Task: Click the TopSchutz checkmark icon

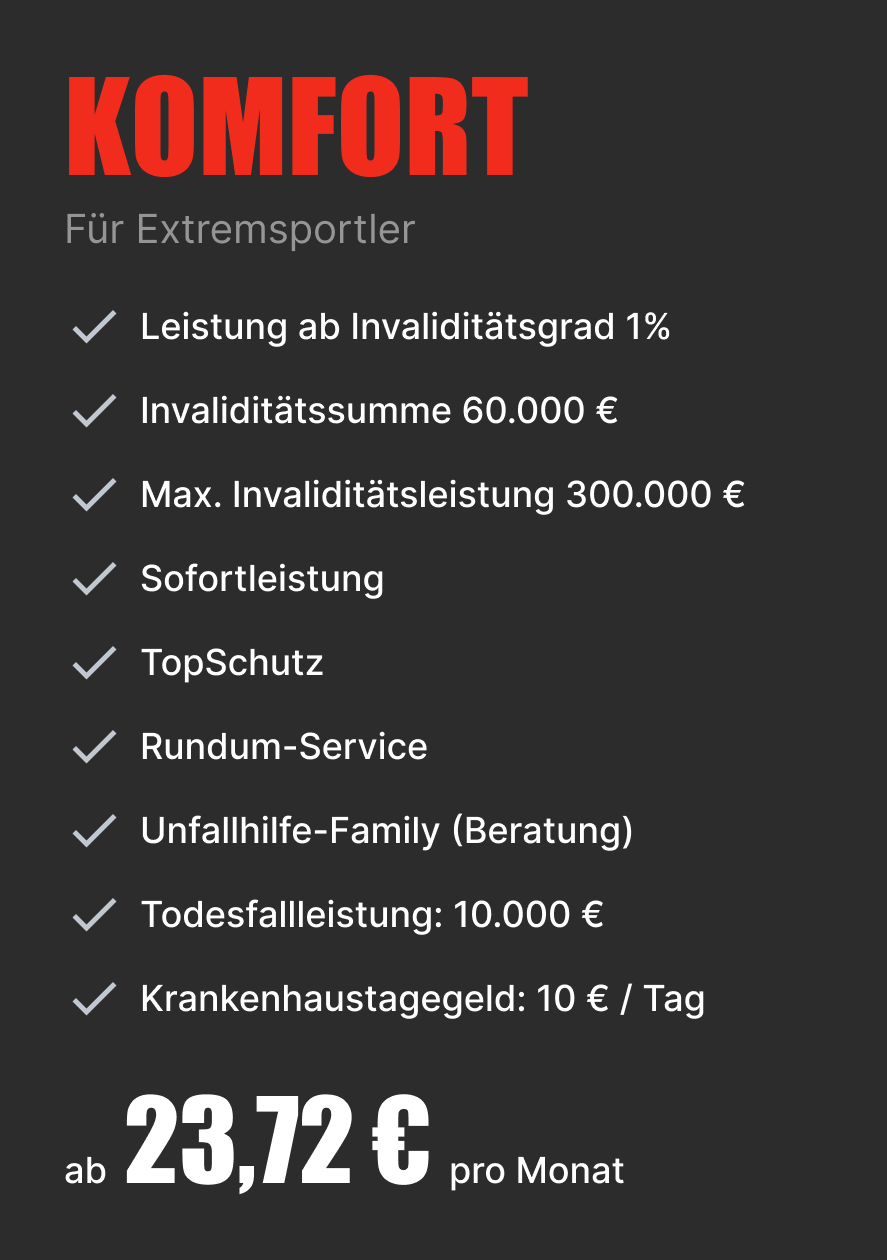Action: 95,663
